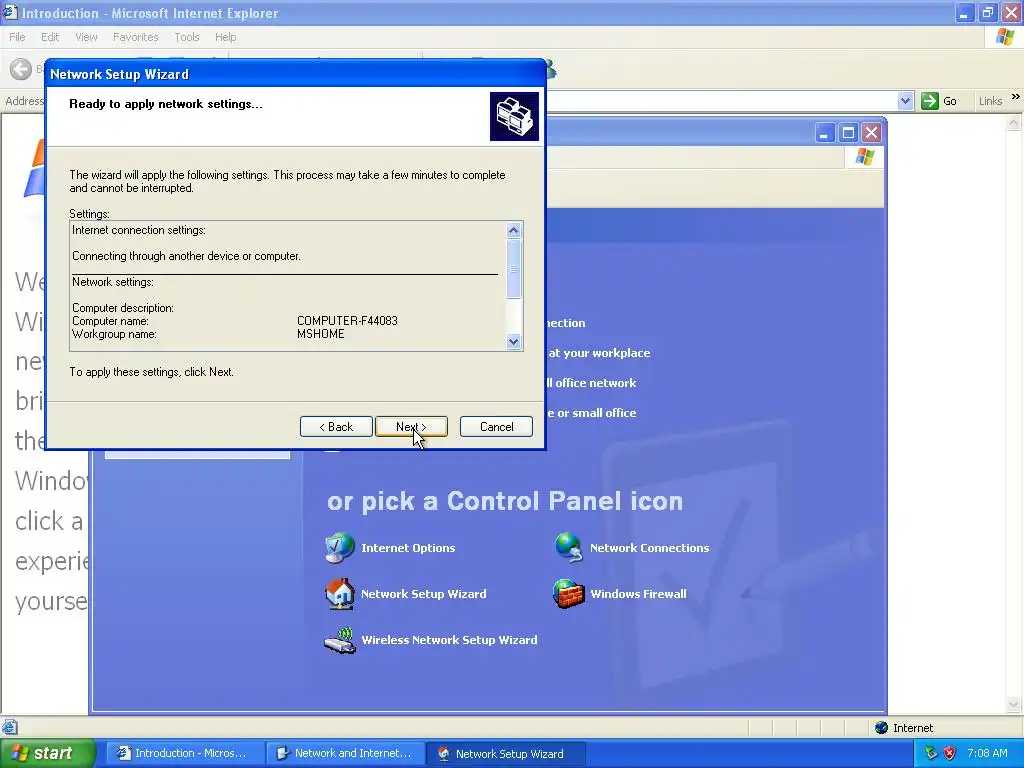1024x768 pixels.
Task: Click the Internet zone globe in status bar
Action: point(882,728)
